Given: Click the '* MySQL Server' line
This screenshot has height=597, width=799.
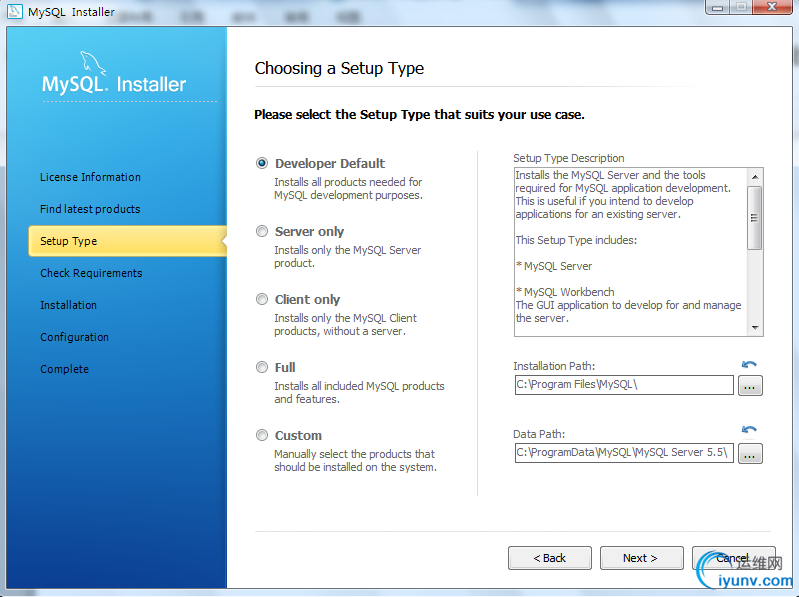Looking at the screenshot, I should [554, 266].
